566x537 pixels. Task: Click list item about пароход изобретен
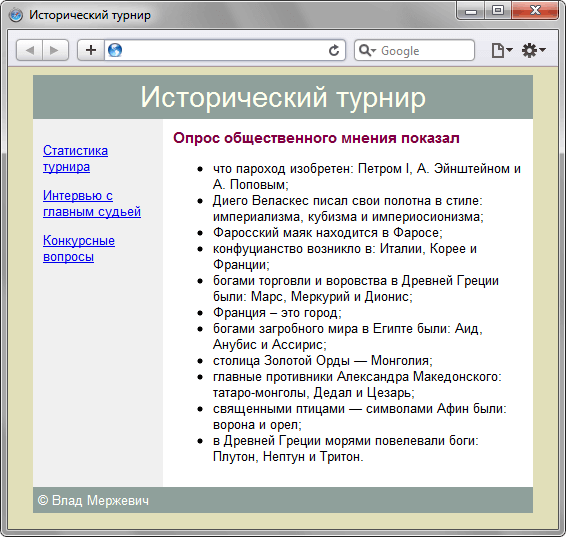(367, 176)
